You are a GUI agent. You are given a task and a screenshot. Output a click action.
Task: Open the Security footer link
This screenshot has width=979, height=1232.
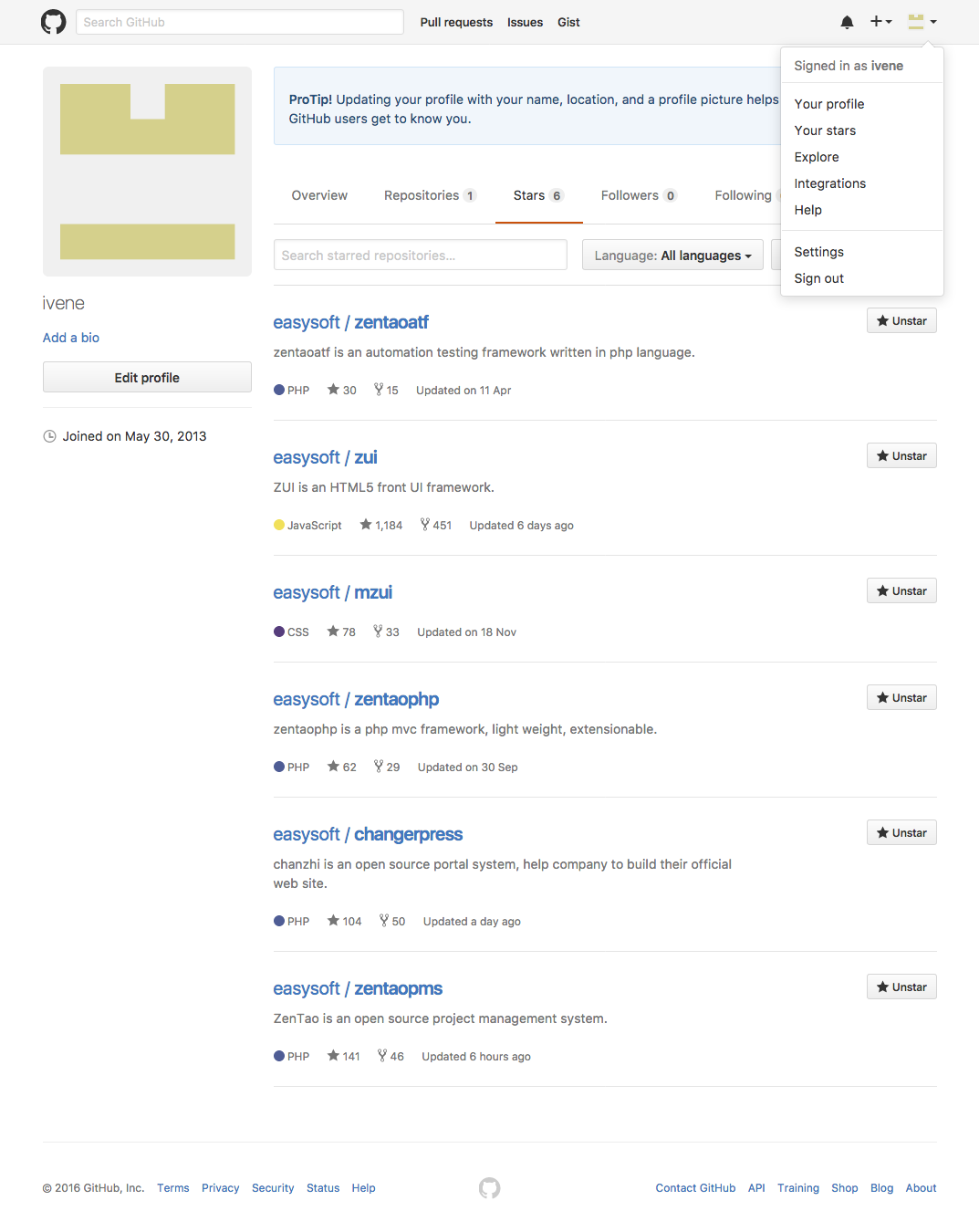[273, 1188]
